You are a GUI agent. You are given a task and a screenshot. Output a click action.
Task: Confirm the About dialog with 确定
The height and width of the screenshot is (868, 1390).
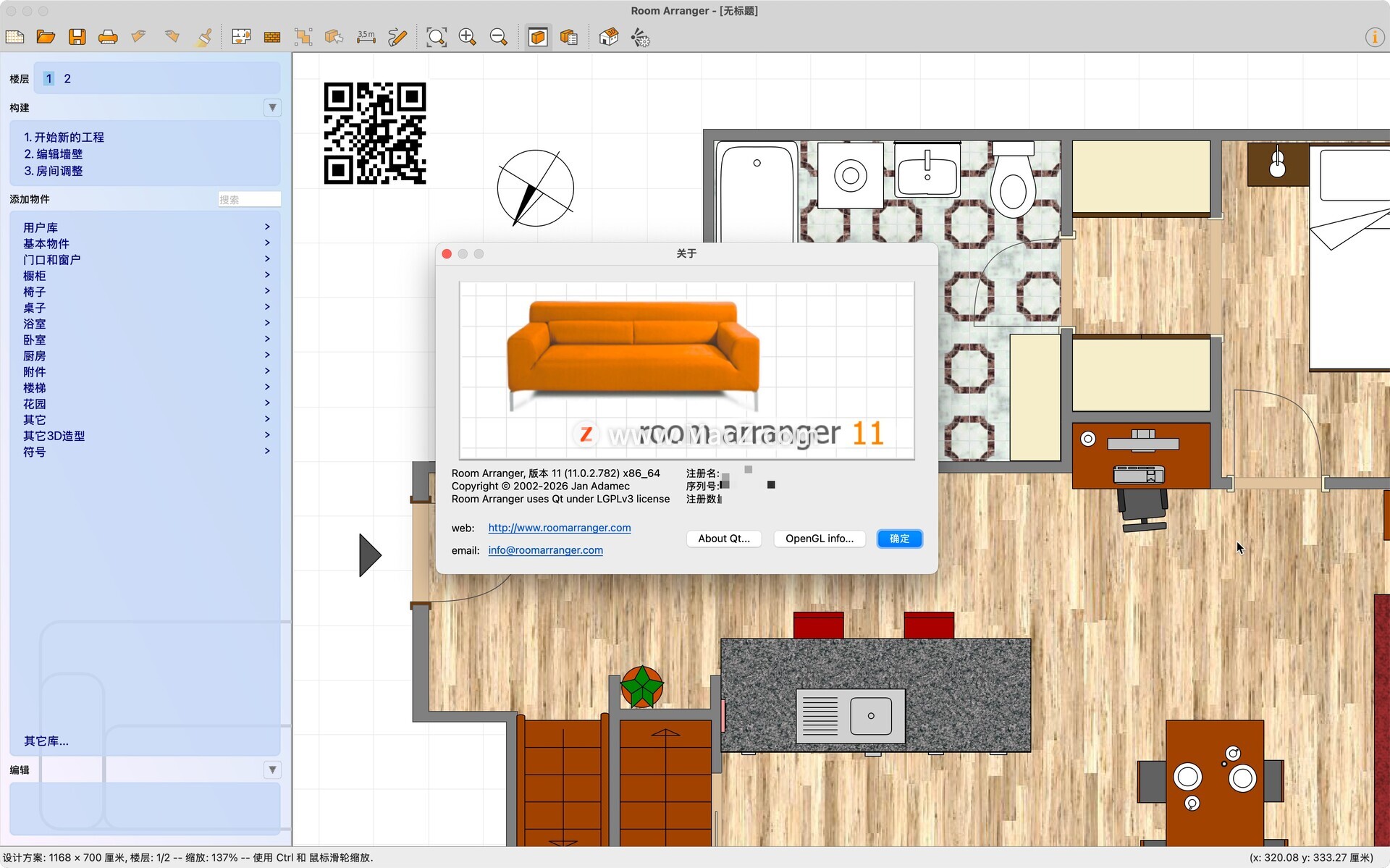click(x=899, y=539)
